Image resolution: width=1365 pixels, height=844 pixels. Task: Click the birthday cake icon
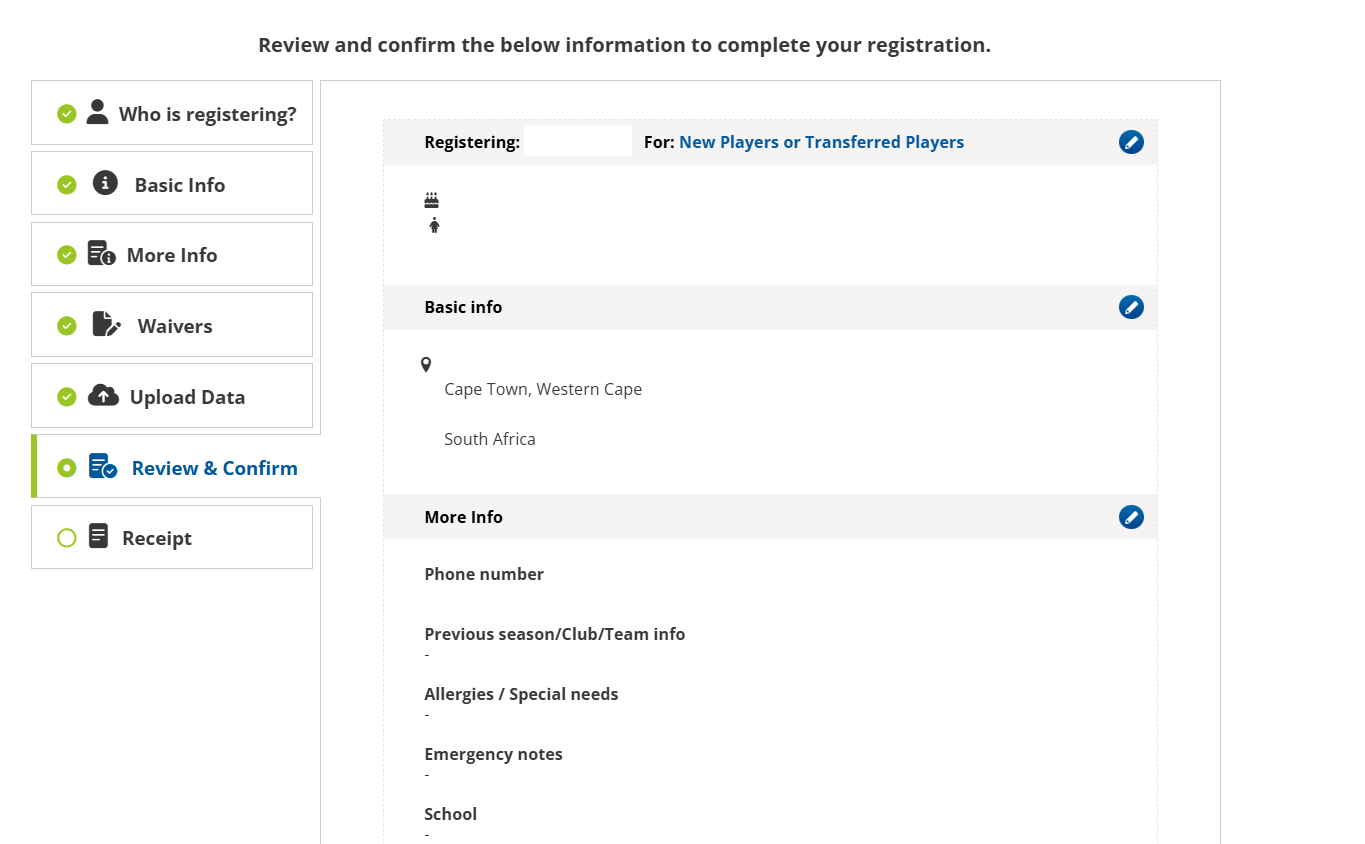click(431, 200)
